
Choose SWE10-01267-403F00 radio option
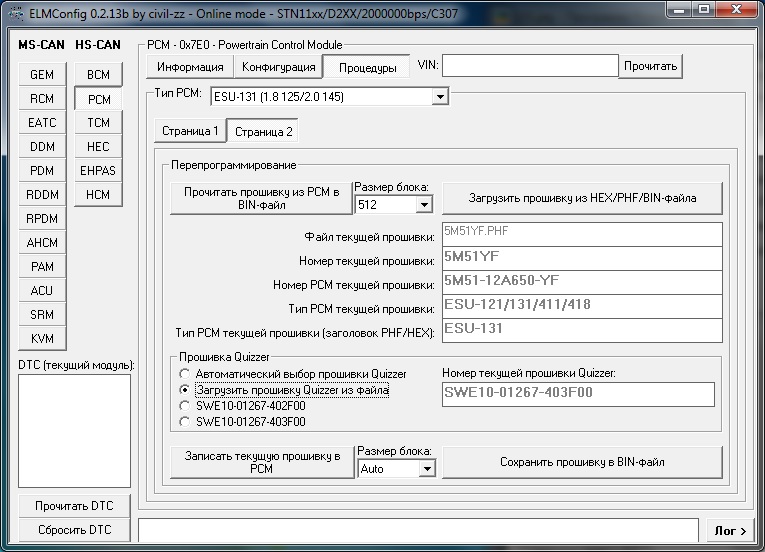coord(184,422)
